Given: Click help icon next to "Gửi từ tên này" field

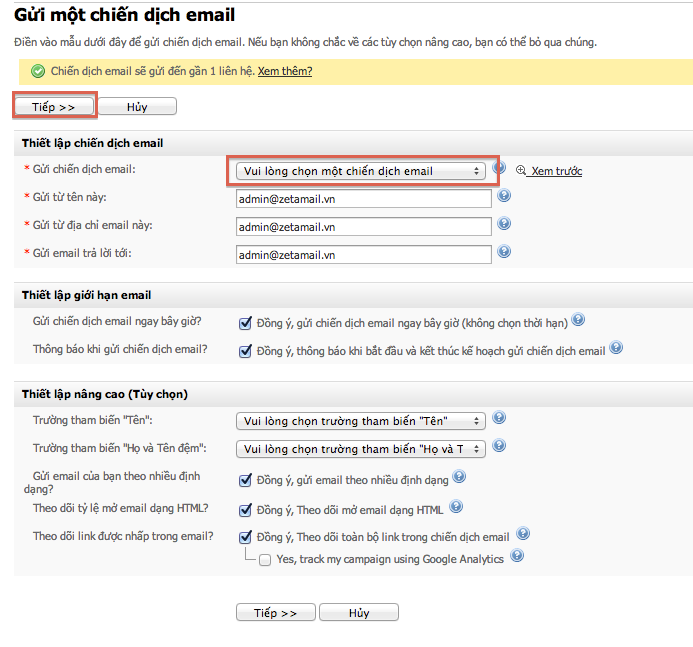Looking at the screenshot, I should 504,195.
